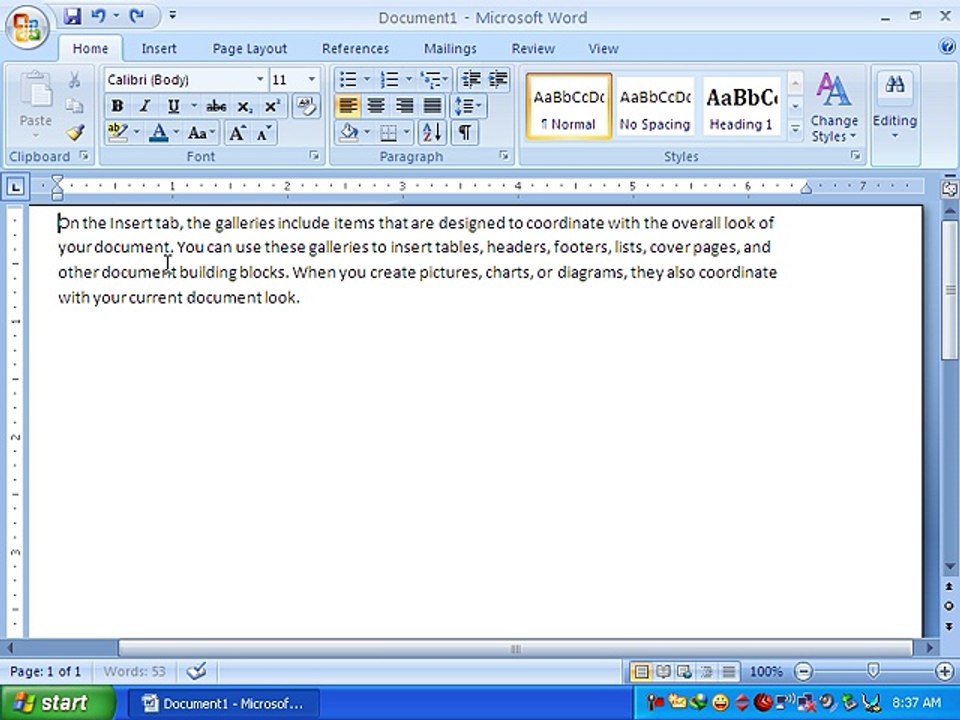Copy selection with the Copy icon
The image size is (960, 720).
click(74, 106)
